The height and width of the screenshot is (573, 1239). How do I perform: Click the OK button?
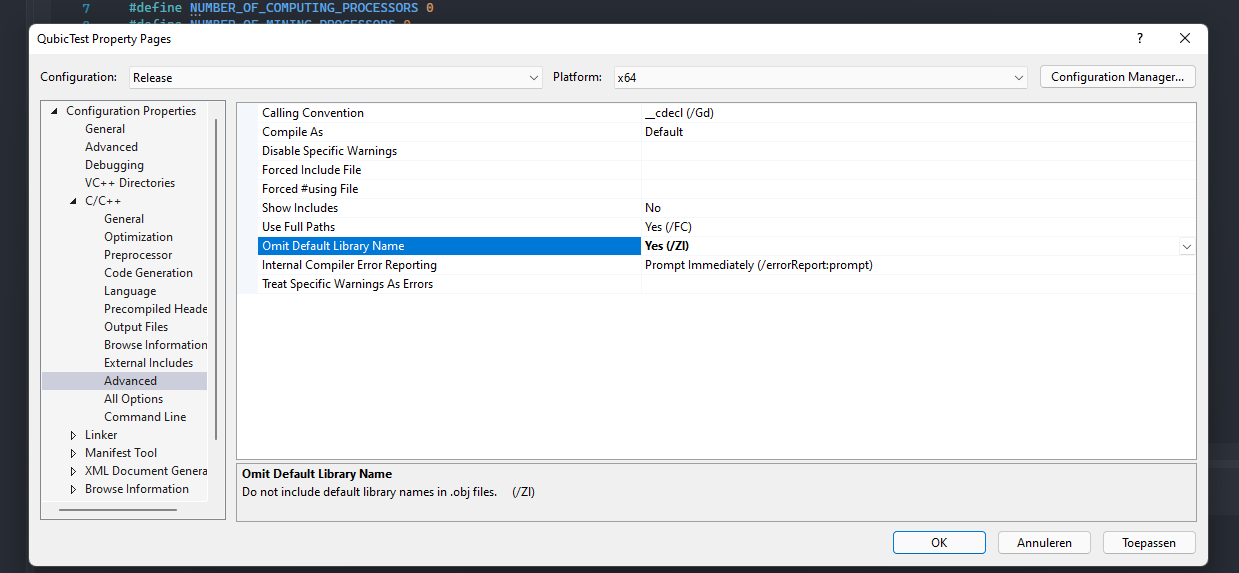click(x=939, y=543)
